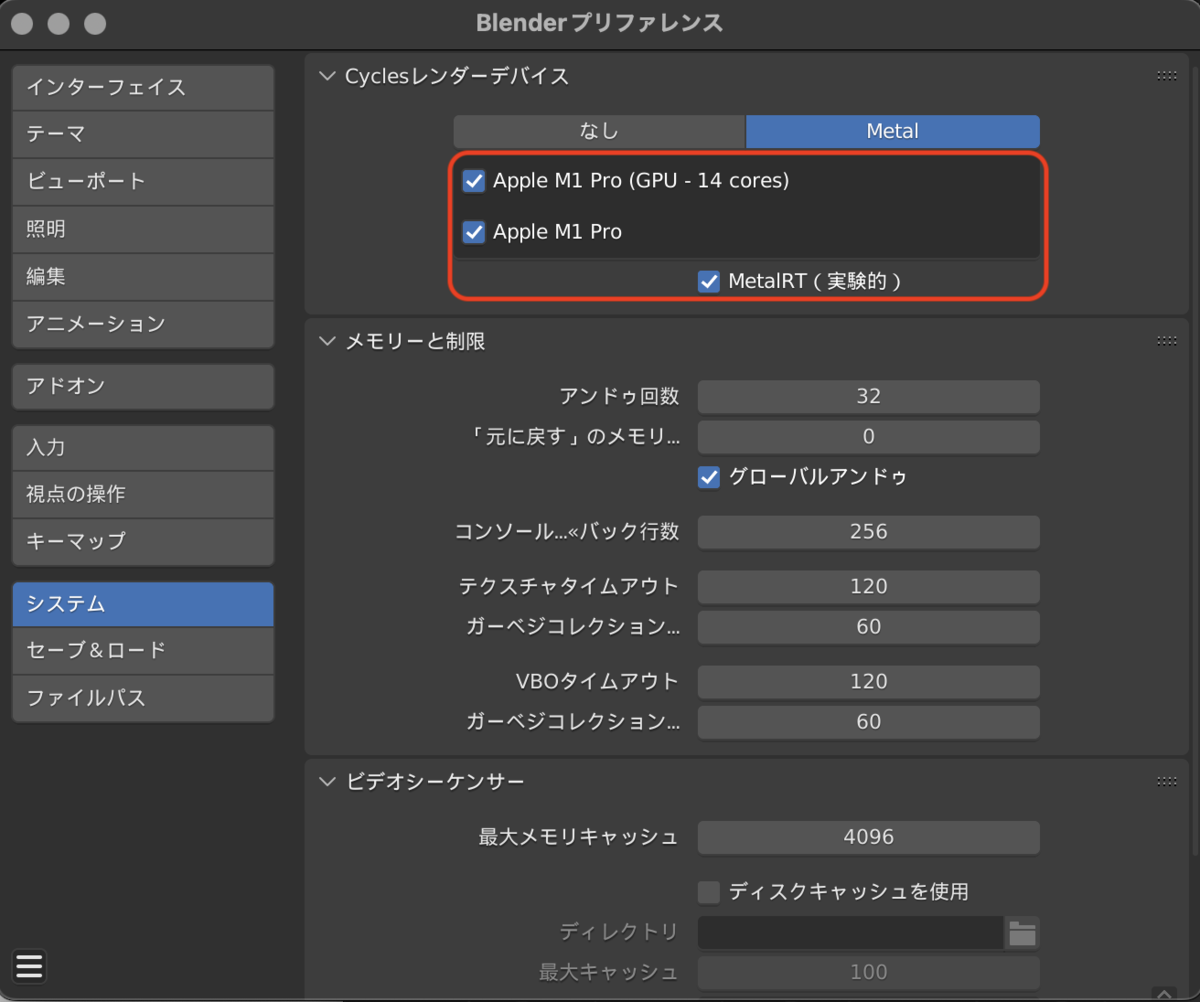Click garbage collection field below テクスチャタイムアウト
The width and height of the screenshot is (1200, 1002).
point(868,627)
